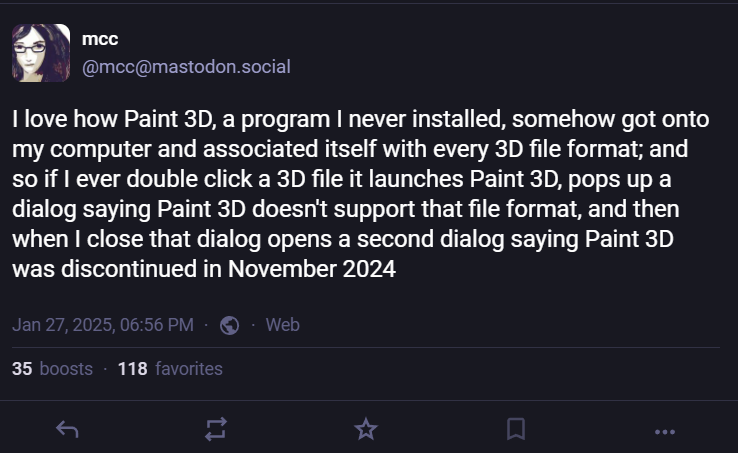
Task: Reply to mcc's post with arrow icon
Action: pos(67,429)
